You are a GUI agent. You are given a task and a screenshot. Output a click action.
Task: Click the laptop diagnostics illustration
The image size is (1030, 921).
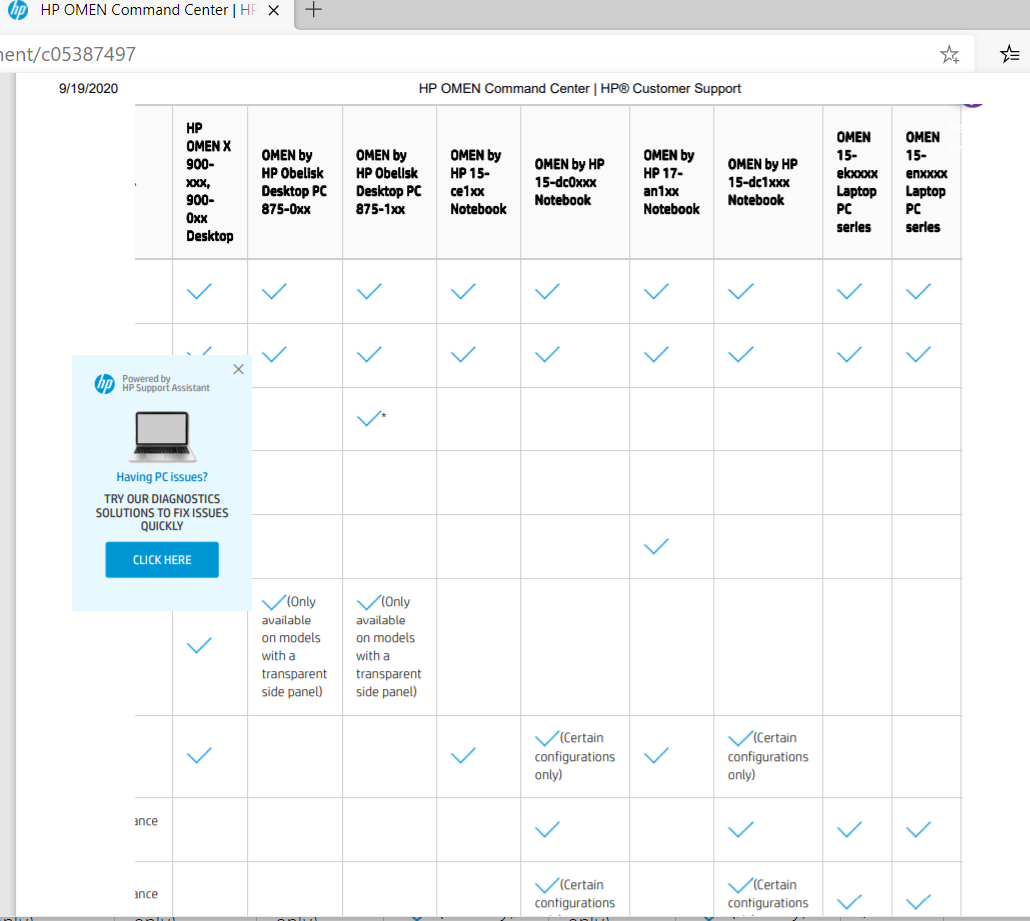(160, 437)
